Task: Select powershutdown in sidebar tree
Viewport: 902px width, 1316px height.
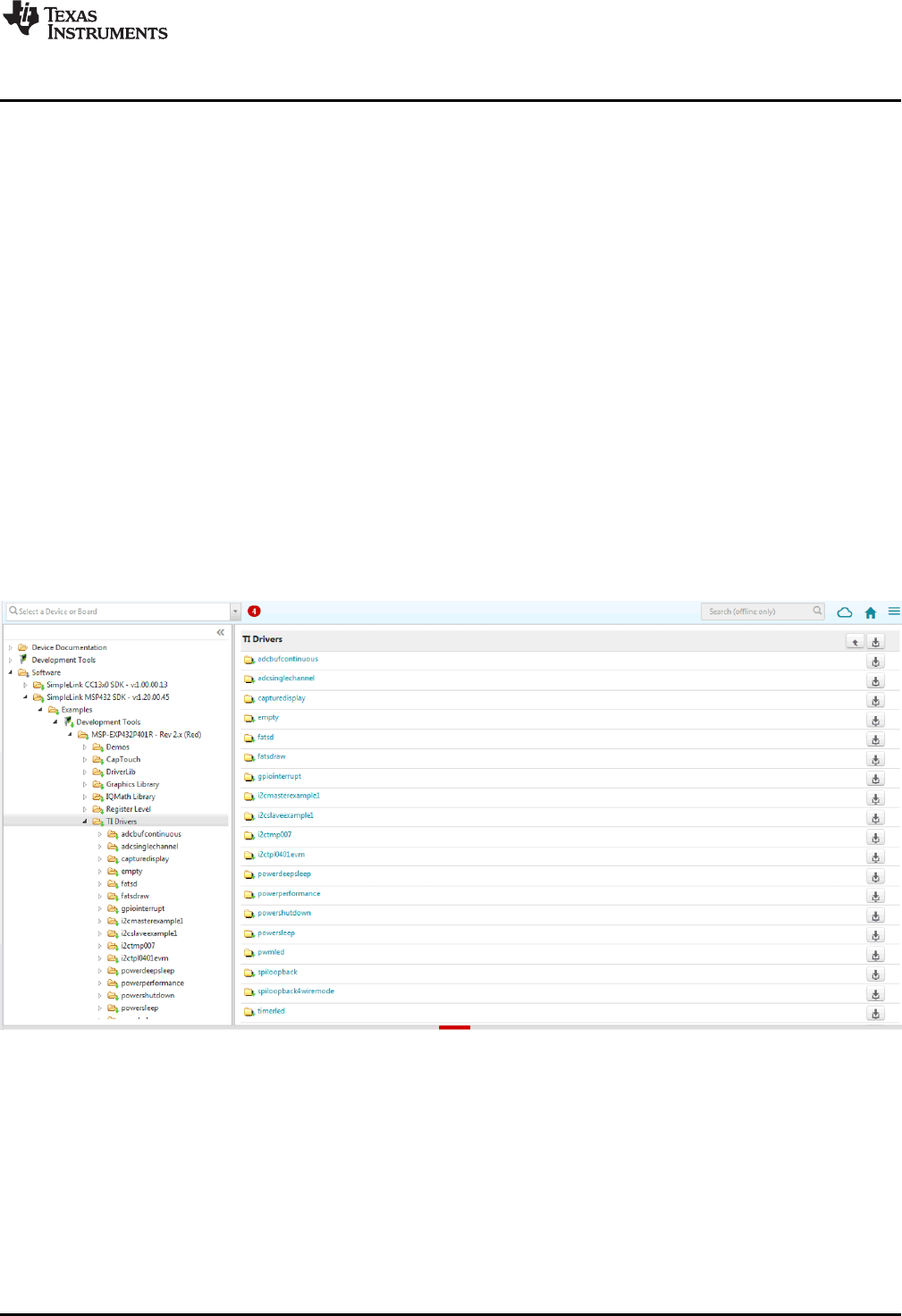Action: pos(148,995)
